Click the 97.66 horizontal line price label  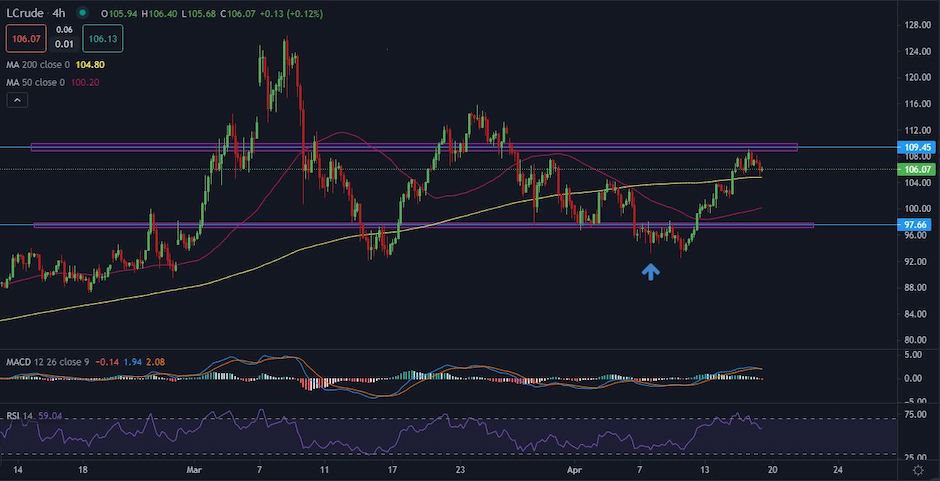coord(917,224)
